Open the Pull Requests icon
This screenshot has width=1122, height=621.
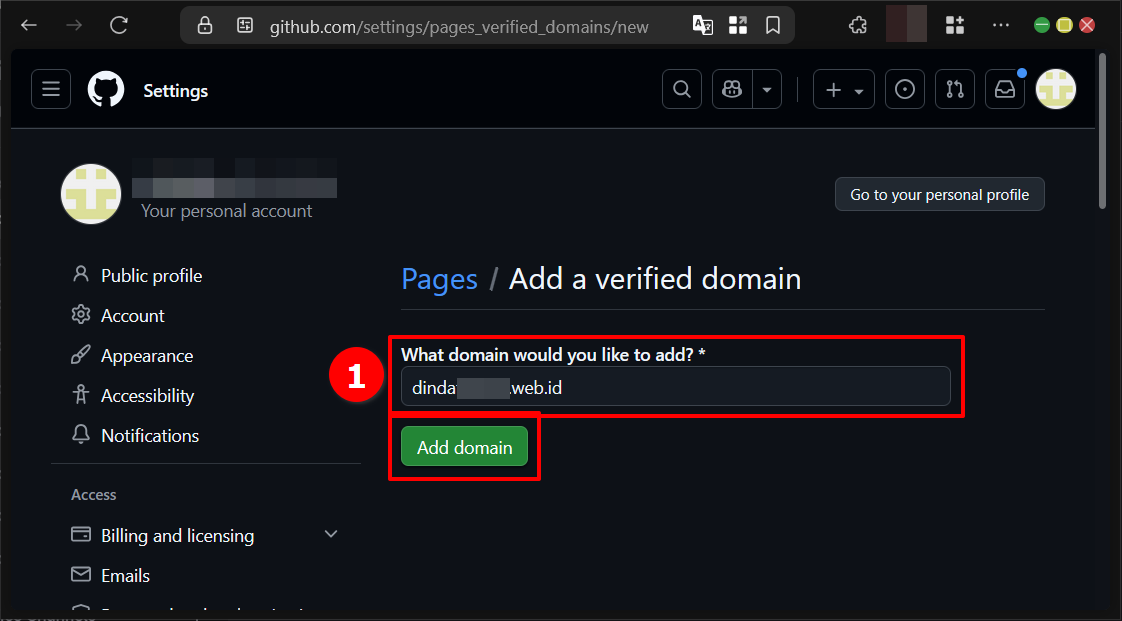coord(954,89)
